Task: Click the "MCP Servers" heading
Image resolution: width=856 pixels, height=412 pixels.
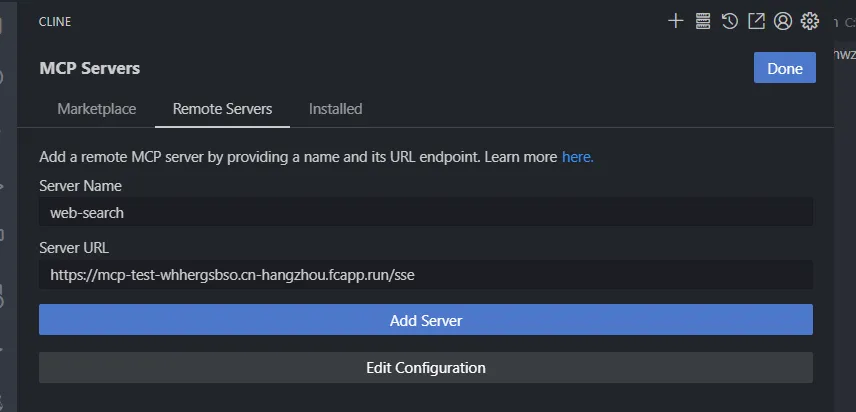Action: click(x=89, y=68)
